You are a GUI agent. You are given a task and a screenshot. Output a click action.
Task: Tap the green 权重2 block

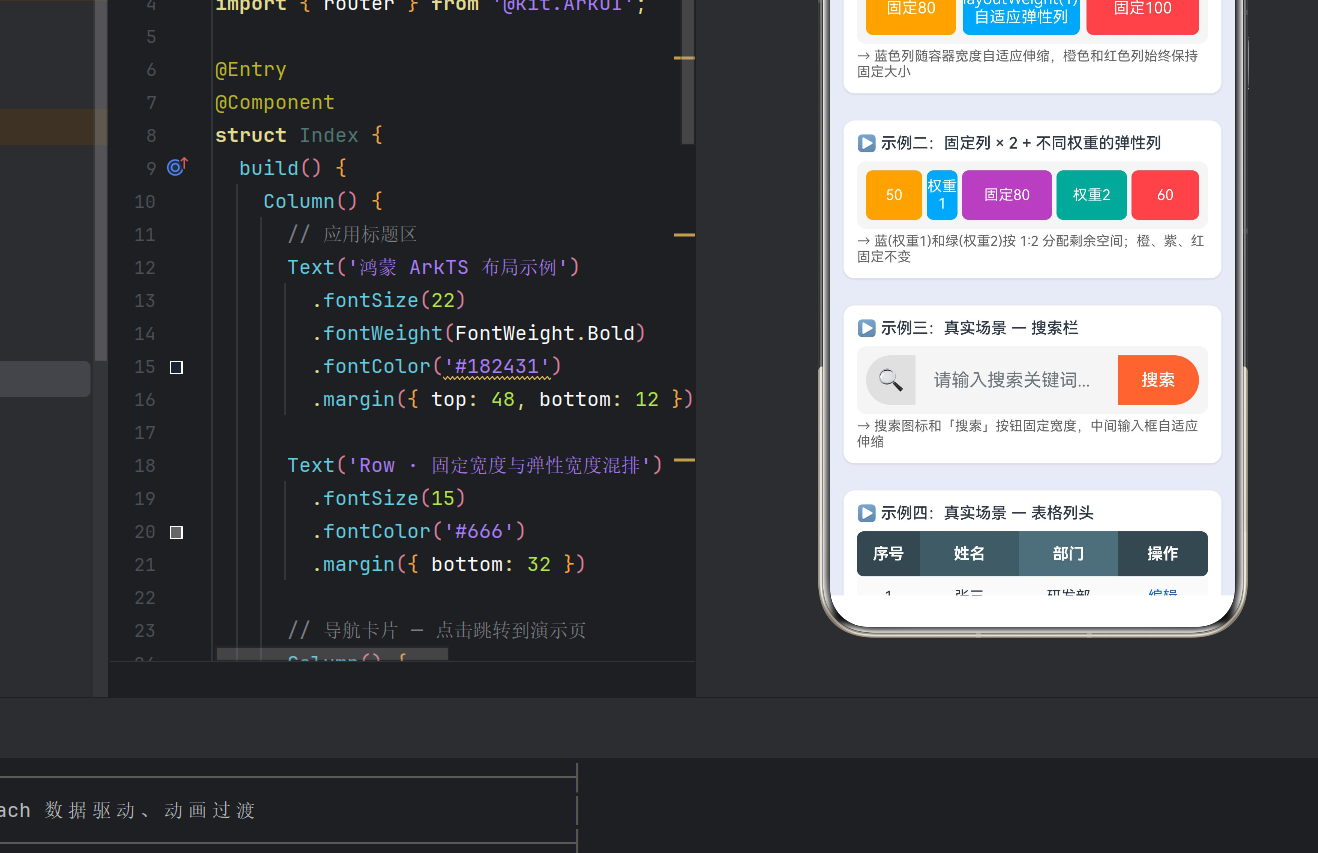[x=1092, y=195]
